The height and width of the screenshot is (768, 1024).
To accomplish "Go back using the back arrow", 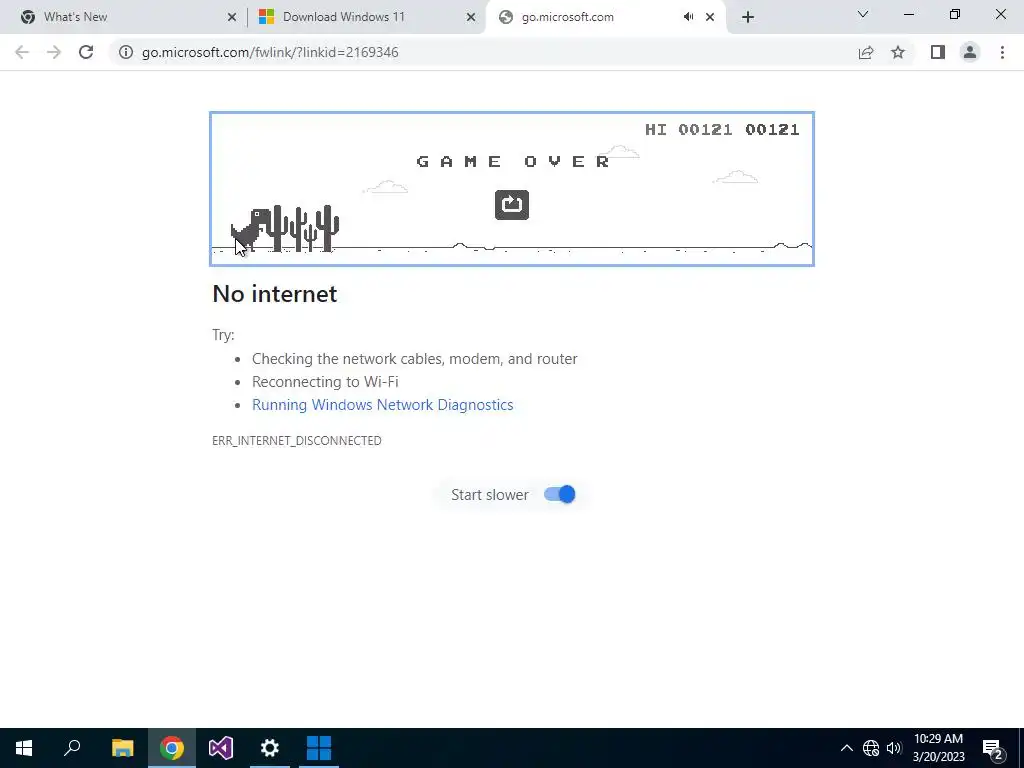I will [22, 52].
